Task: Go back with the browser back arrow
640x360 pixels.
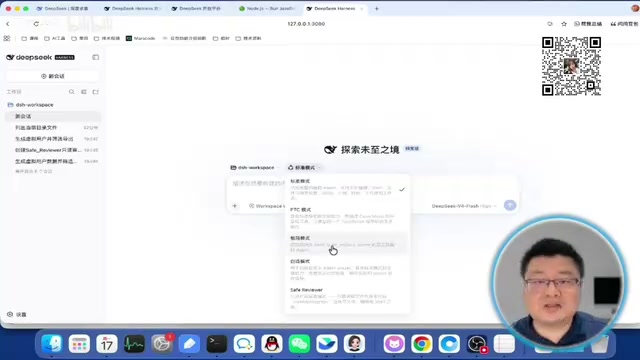Action: (x=8, y=24)
